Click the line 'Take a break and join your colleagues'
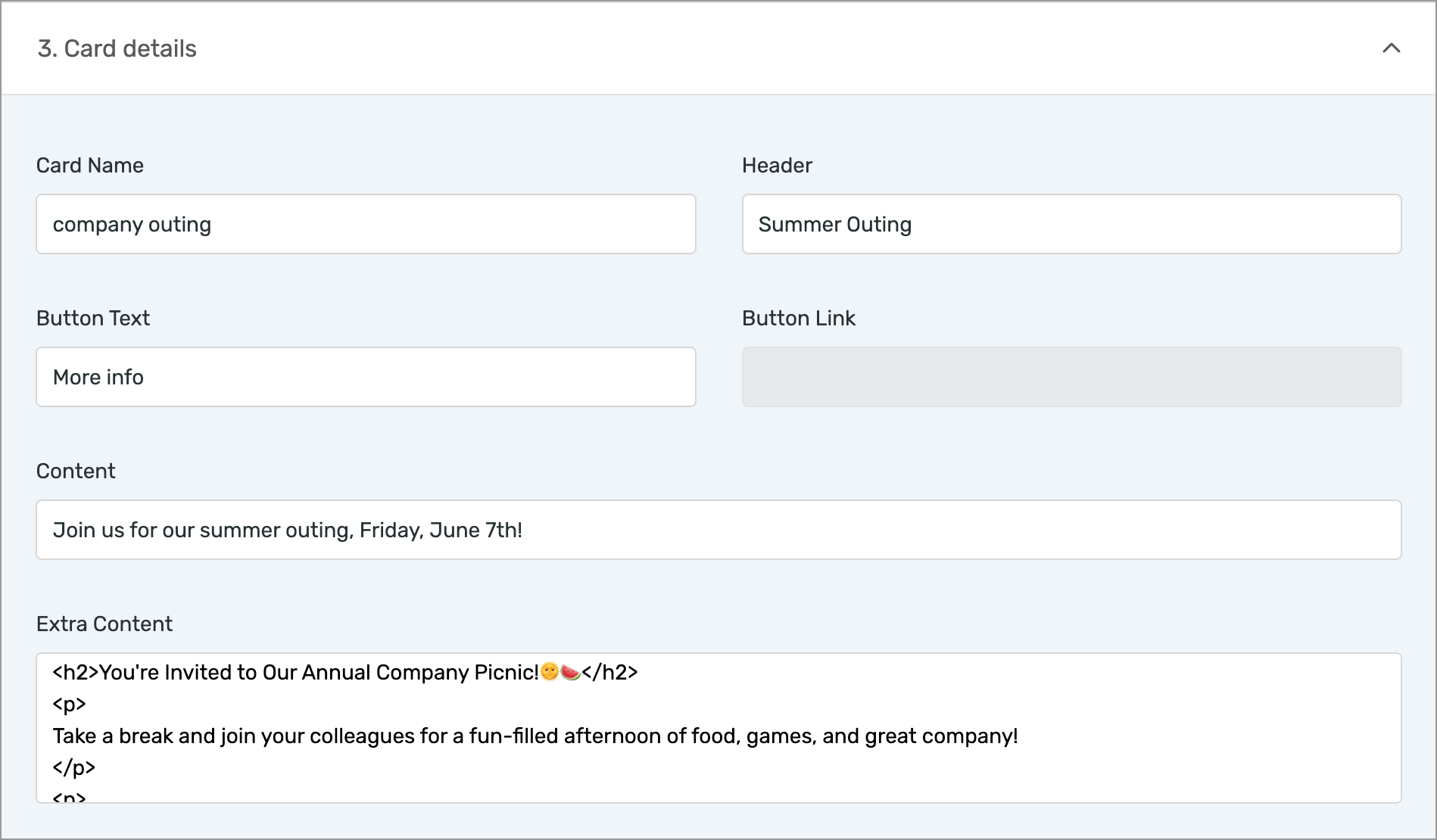1437x840 pixels. (535, 736)
